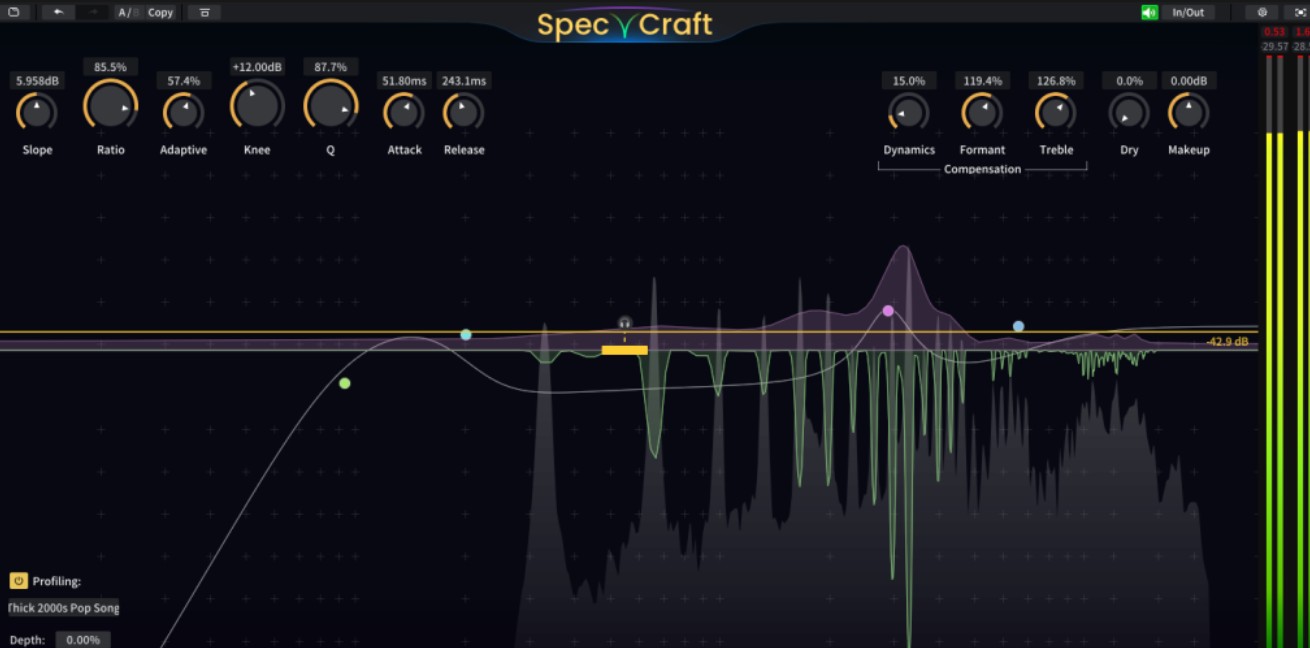Screen dimensions: 1310x648
Task: Click the Depth: label
Action: click(28, 640)
